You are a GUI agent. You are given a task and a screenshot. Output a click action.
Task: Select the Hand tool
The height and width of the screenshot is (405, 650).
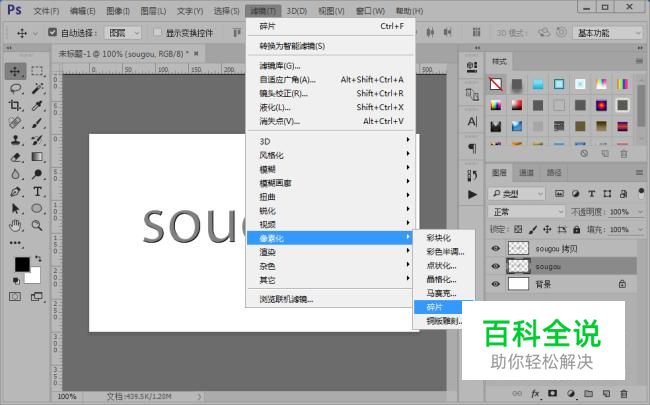coord(15,226)
